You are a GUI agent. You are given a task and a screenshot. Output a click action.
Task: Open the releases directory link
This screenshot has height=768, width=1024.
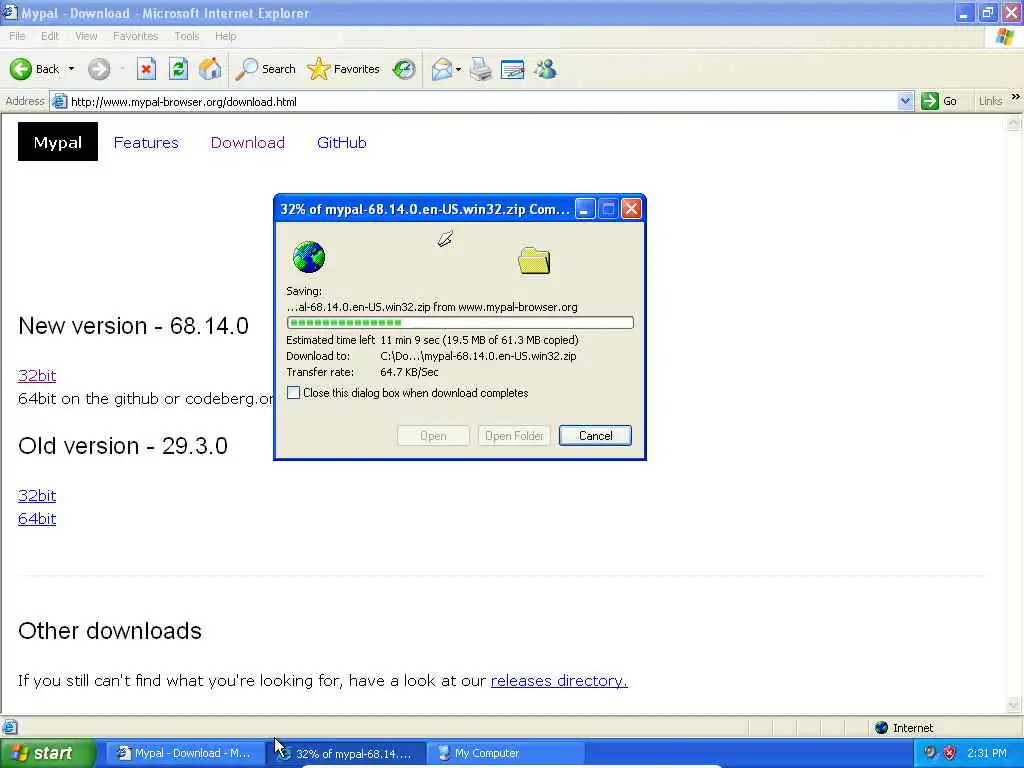coord(559,680)
